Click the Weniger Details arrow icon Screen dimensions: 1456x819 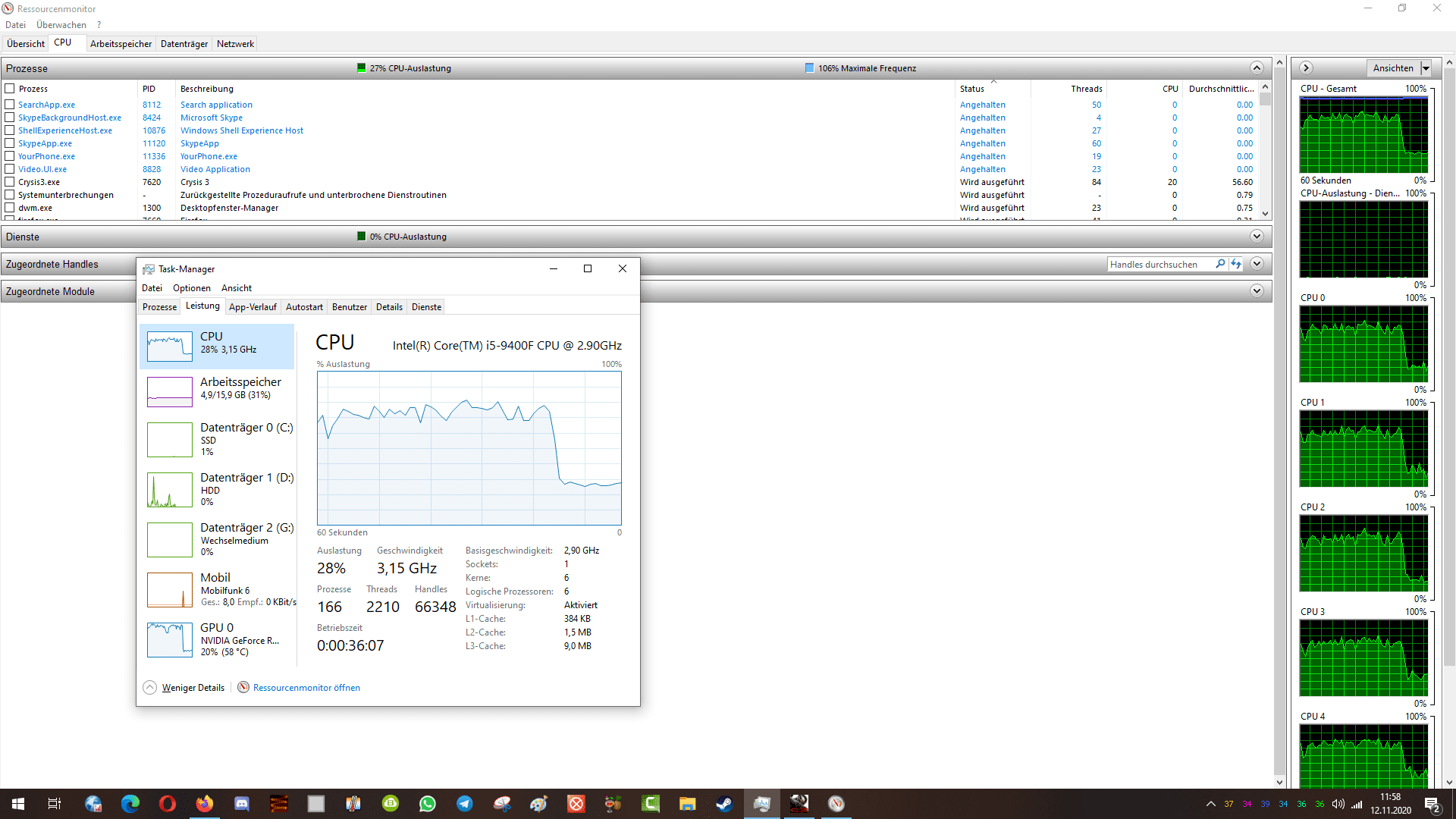click(x=150, y=688)
